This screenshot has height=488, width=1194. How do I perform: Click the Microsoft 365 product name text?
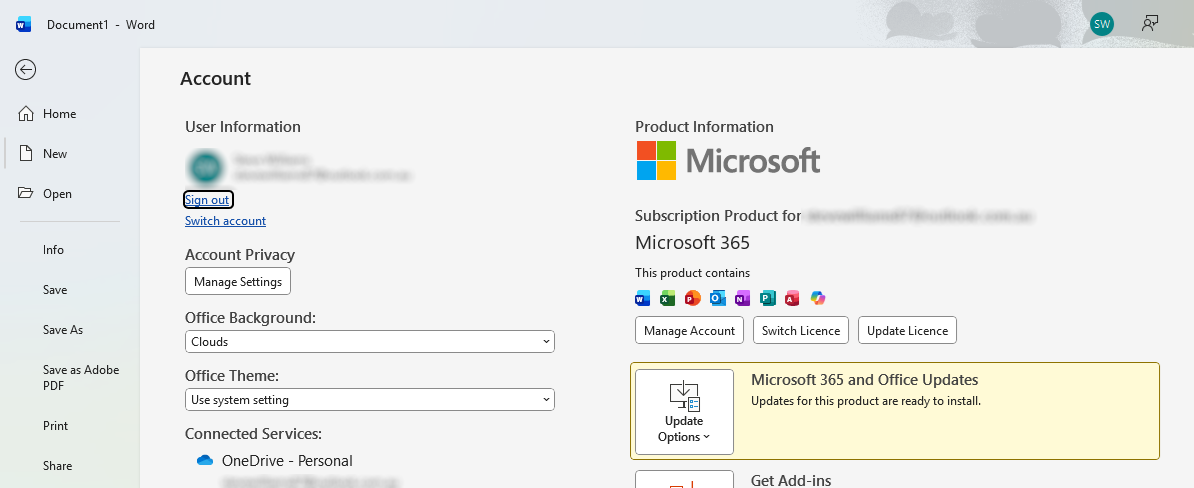pos(692,243)
